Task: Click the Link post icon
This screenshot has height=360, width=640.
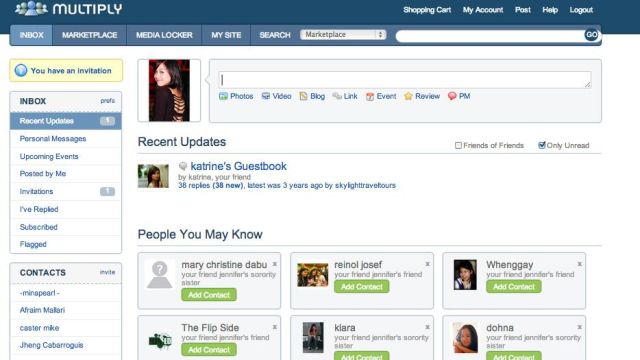Action: click(x=337, y=96)
